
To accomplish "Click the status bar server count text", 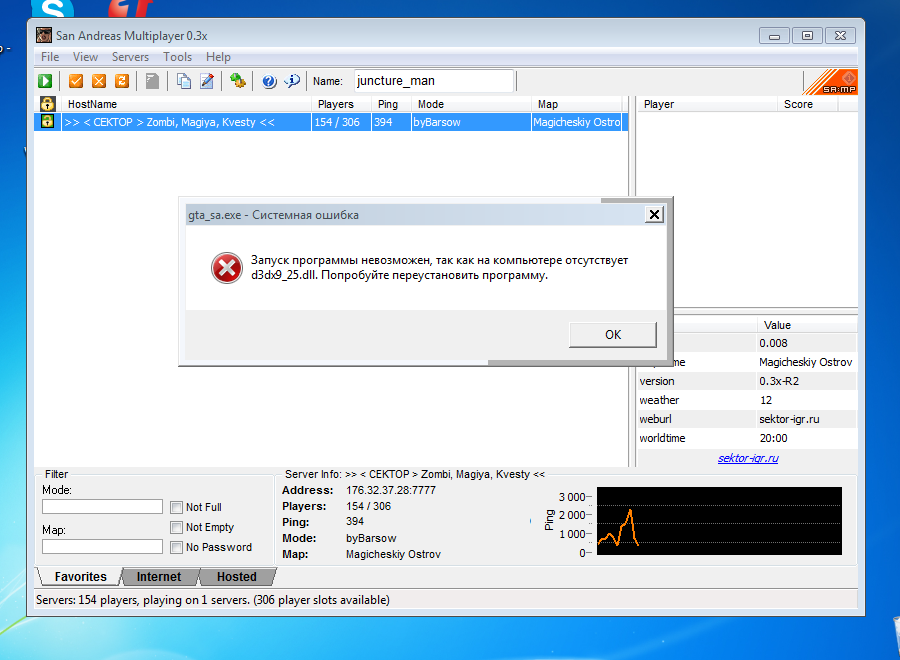I will 213,600.
